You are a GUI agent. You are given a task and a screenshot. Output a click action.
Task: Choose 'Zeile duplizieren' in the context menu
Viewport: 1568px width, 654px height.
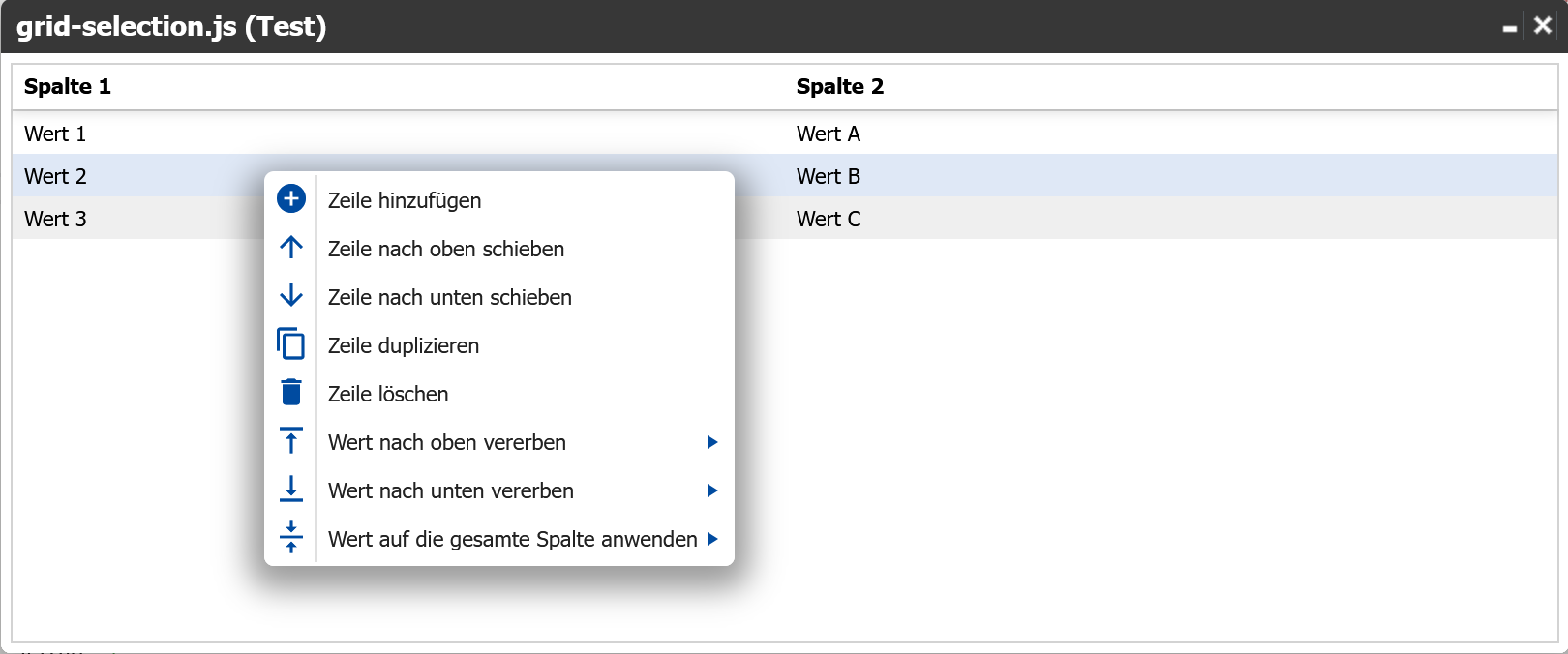[x=404, y=346]
